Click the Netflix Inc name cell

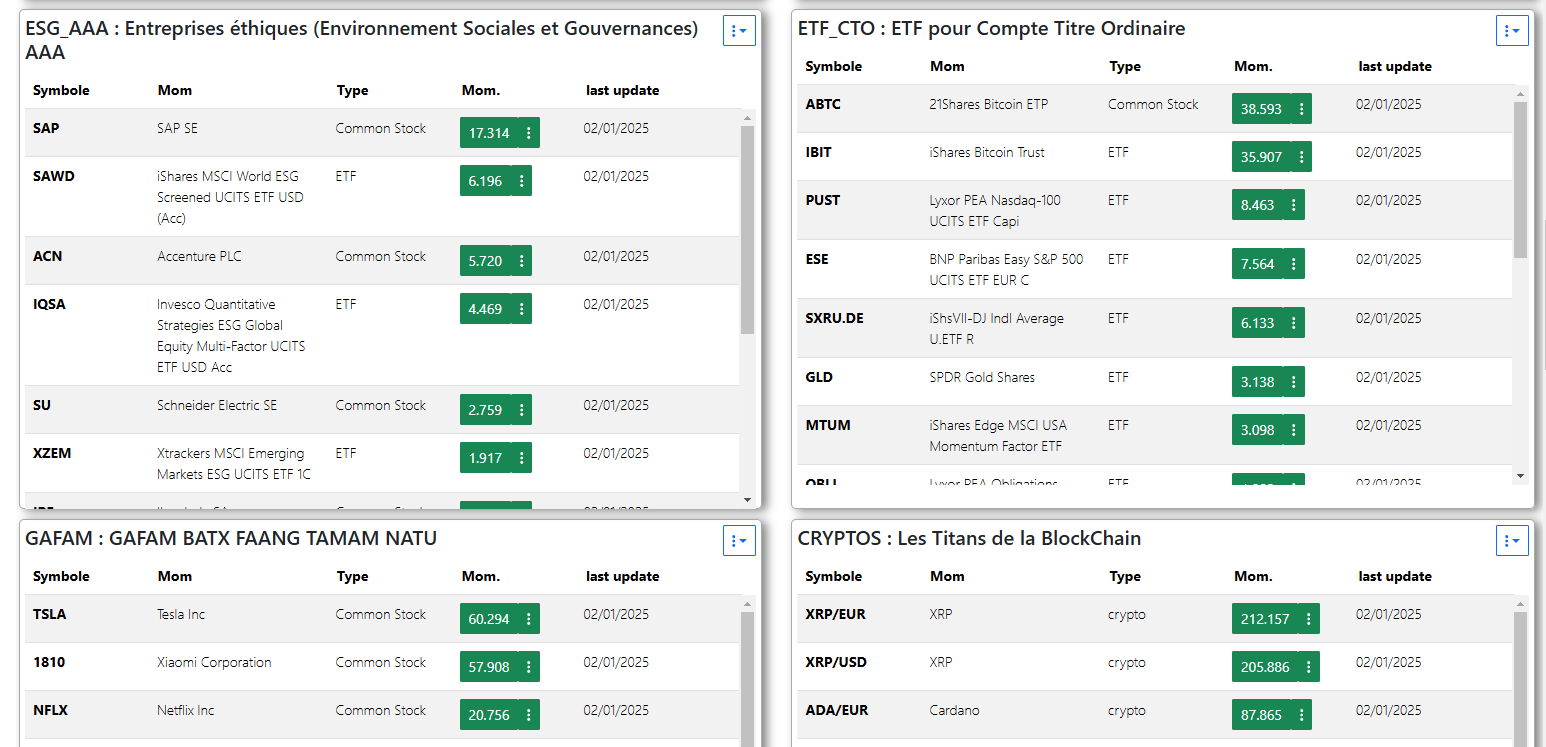click(x=186, y=710)
